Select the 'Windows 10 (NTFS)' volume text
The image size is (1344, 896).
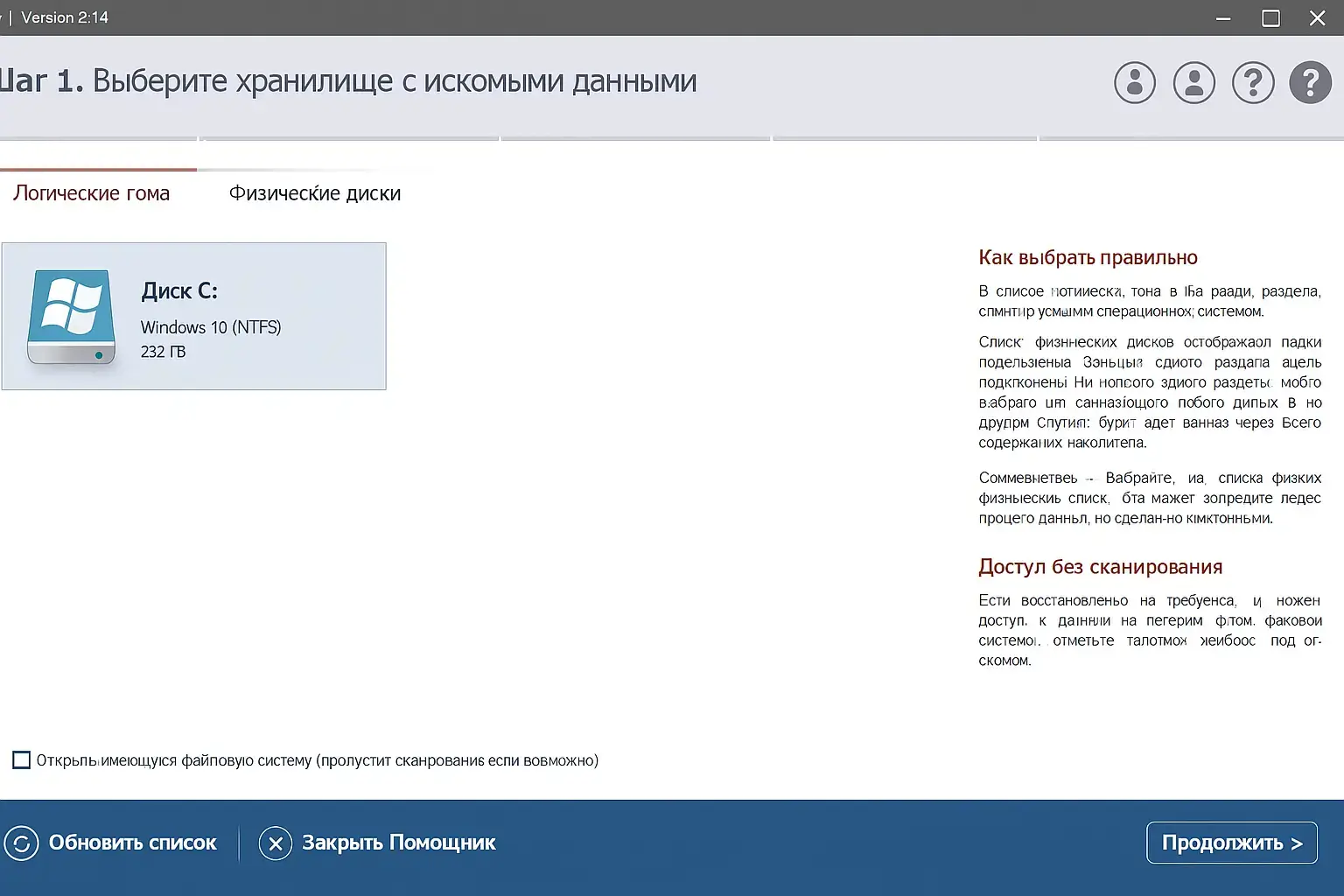[x=211, y=327]
